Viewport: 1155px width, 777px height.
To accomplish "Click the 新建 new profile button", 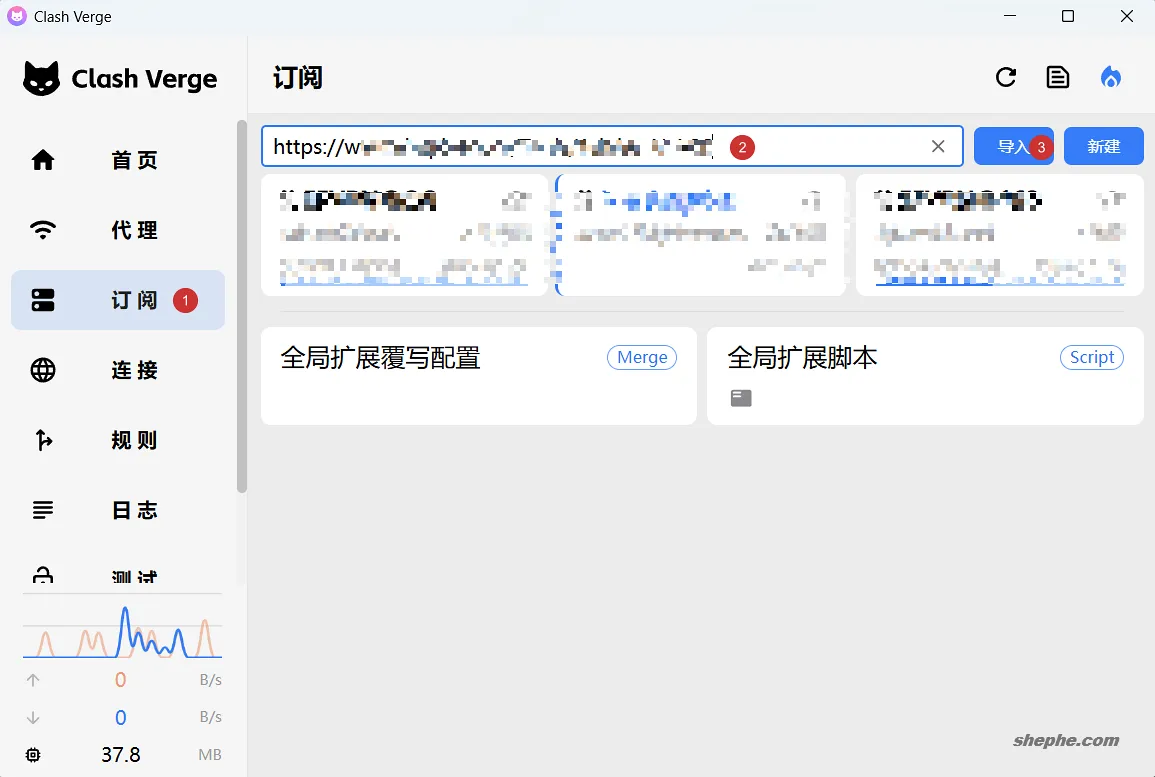I will [1103, 146].
